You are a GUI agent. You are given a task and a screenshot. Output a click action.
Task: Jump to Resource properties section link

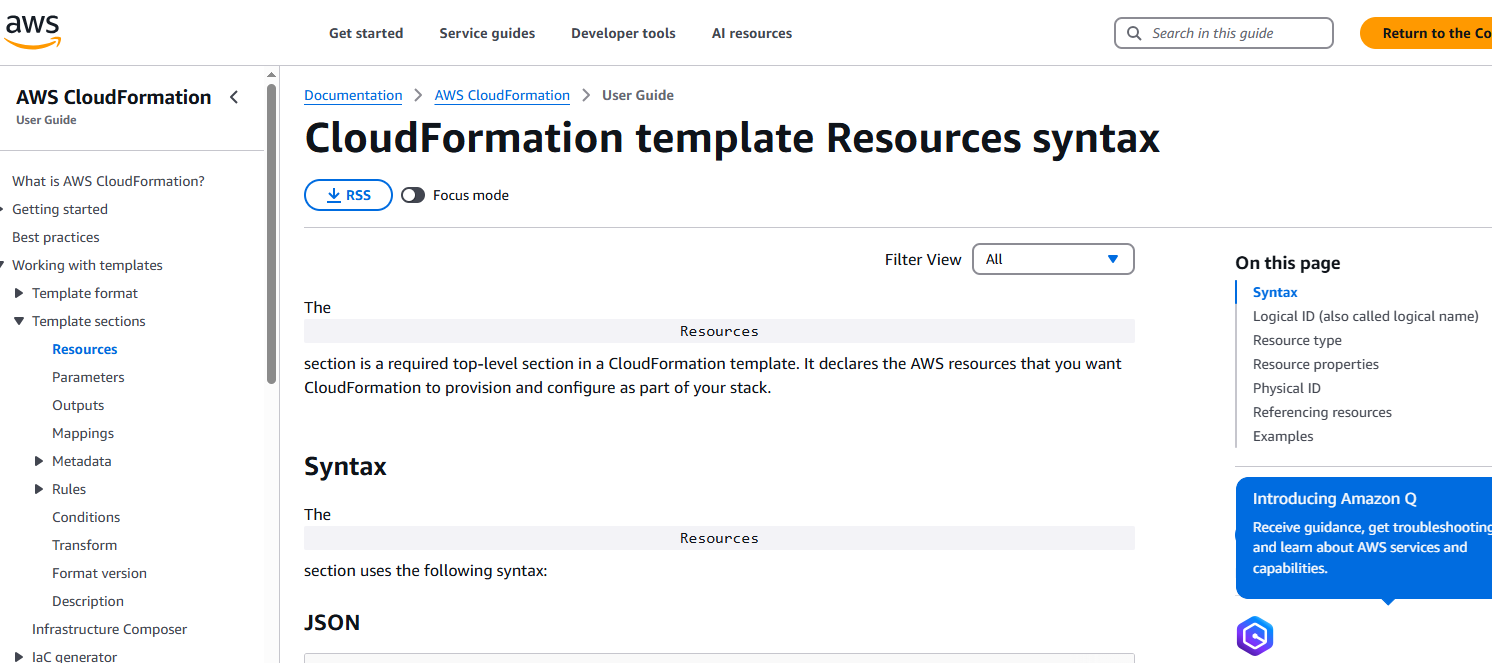coord(1316,364)
